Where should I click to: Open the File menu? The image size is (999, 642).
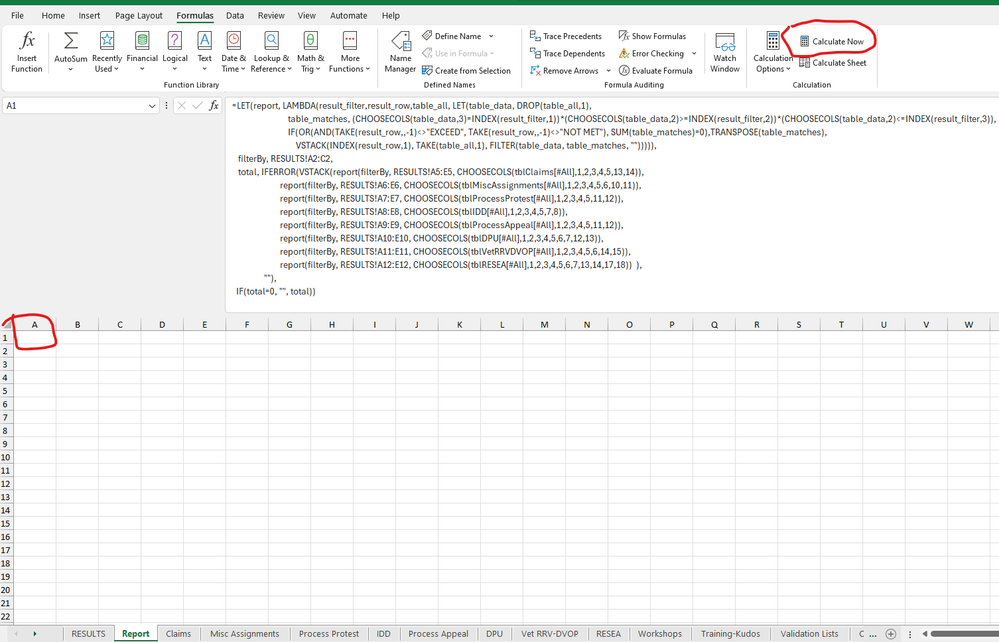(17, 15)
